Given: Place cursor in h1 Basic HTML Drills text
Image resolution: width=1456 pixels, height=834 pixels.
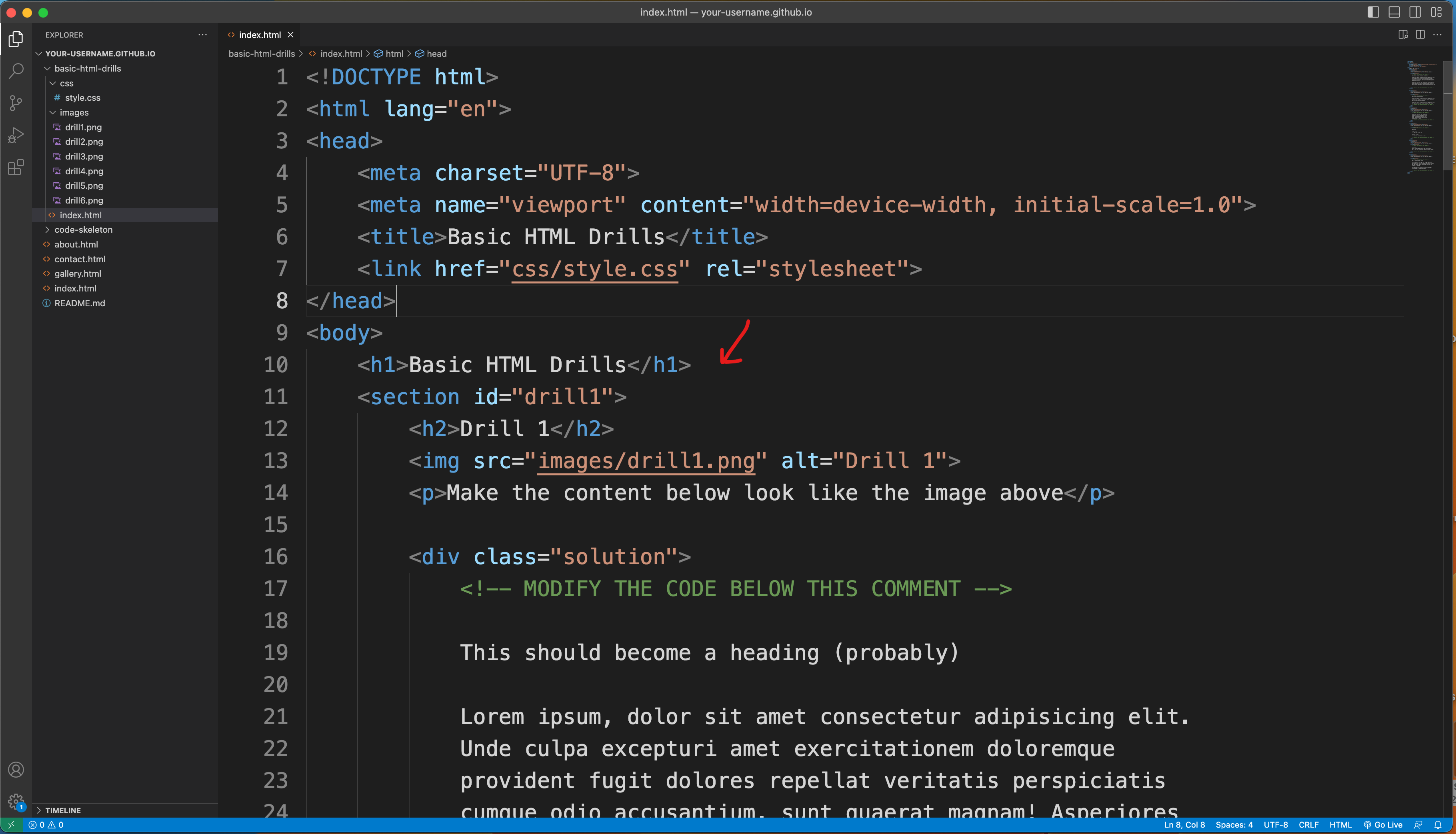Looking at the screenshot, I should point(518,365).
